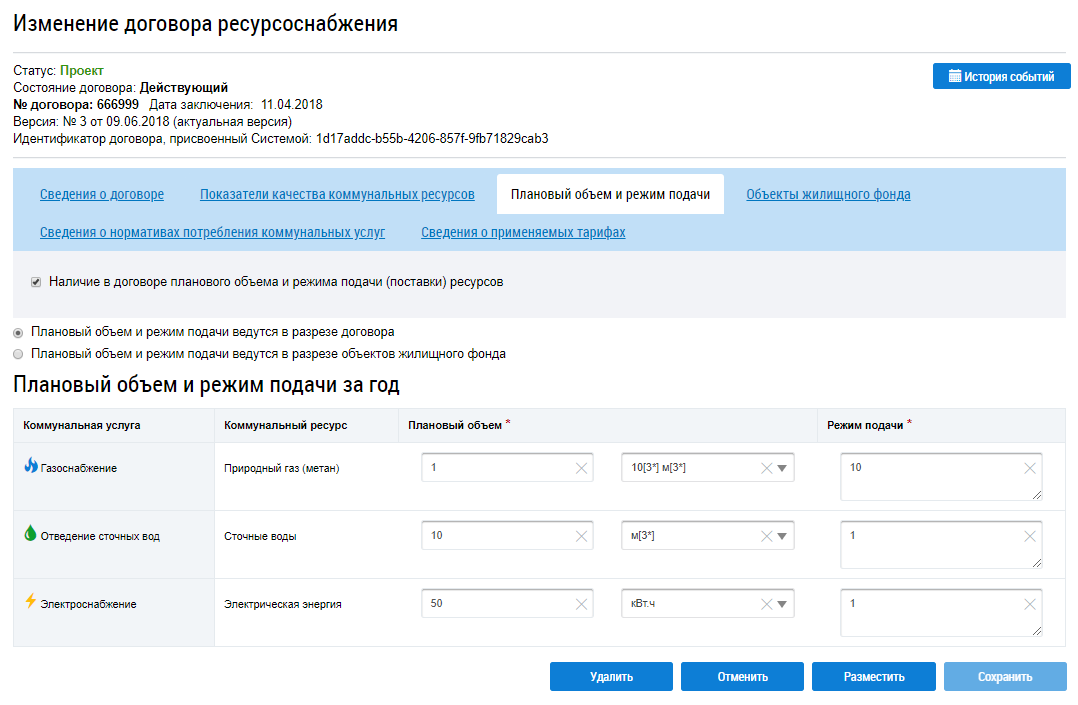Open the gas unit dropdown 10[3*] м[3*]

pos(783,468)
